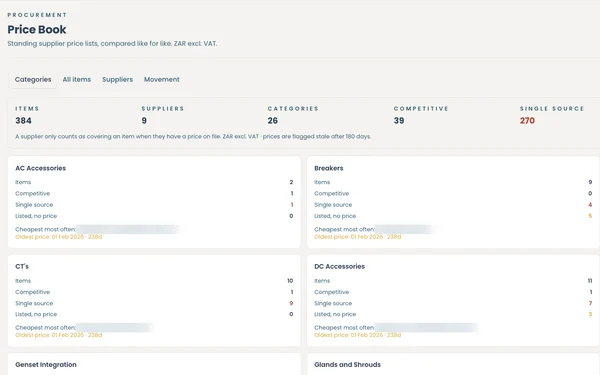Click Listed, no price in DC Accessories card

(453, 314)
